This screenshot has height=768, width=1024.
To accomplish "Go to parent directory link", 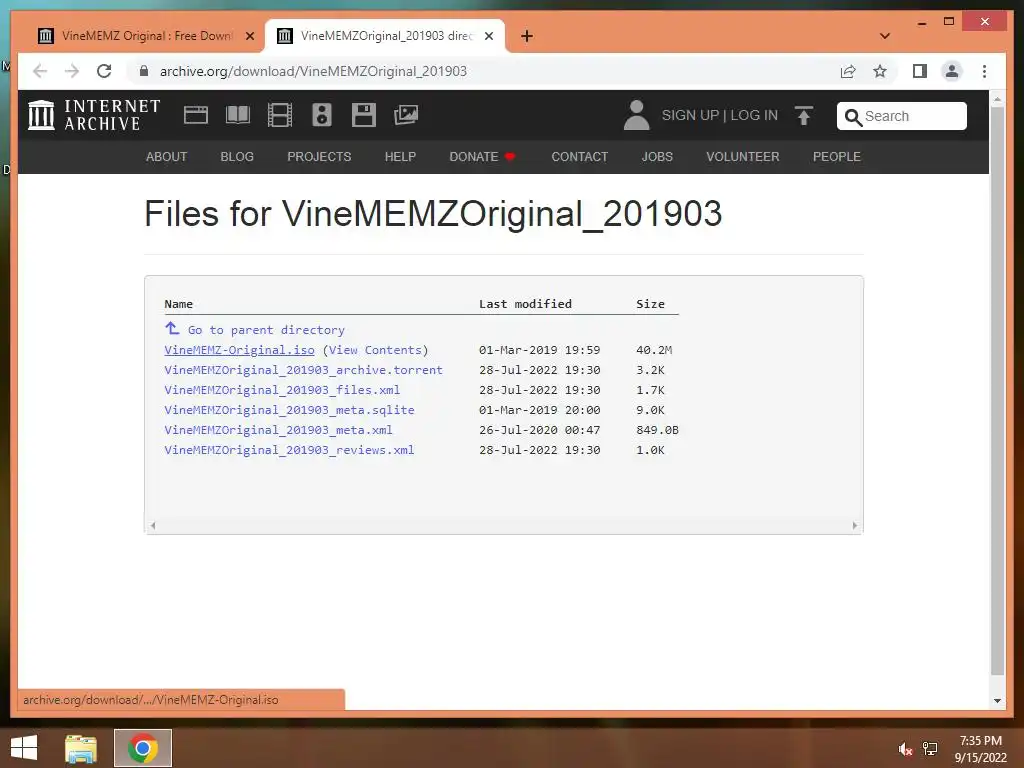I will pyautogui.click(x=266, y=330).
